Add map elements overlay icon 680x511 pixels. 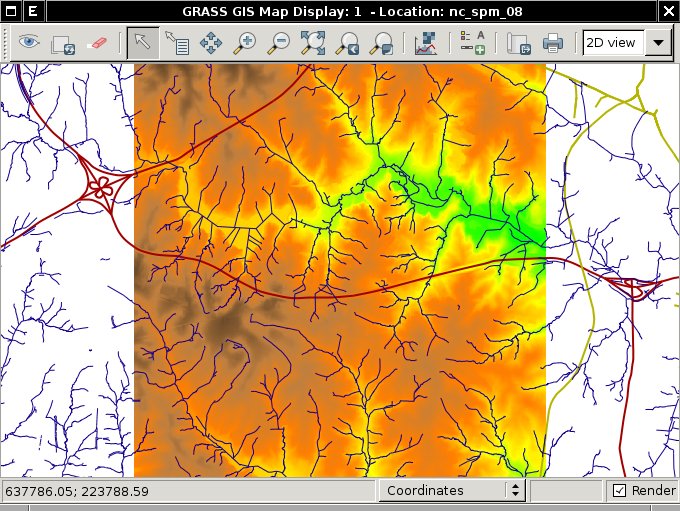tap(472, 43)
